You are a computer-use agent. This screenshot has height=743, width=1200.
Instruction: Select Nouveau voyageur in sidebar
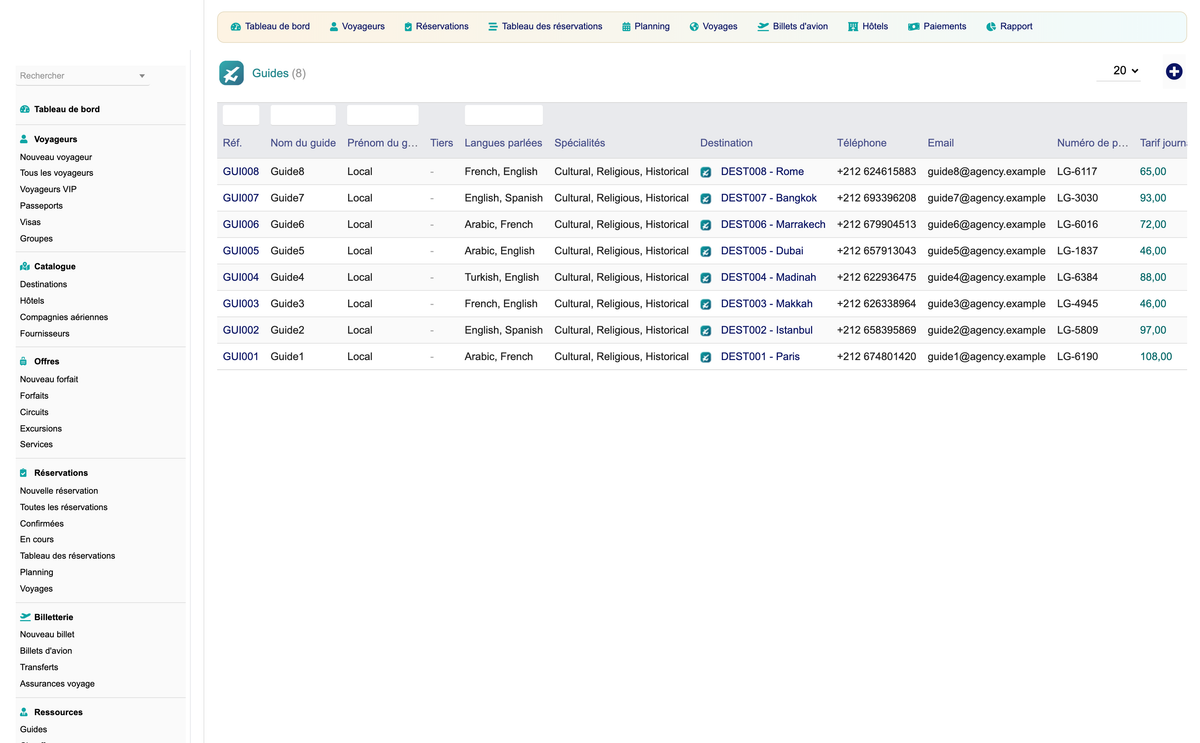click(56, 157)
